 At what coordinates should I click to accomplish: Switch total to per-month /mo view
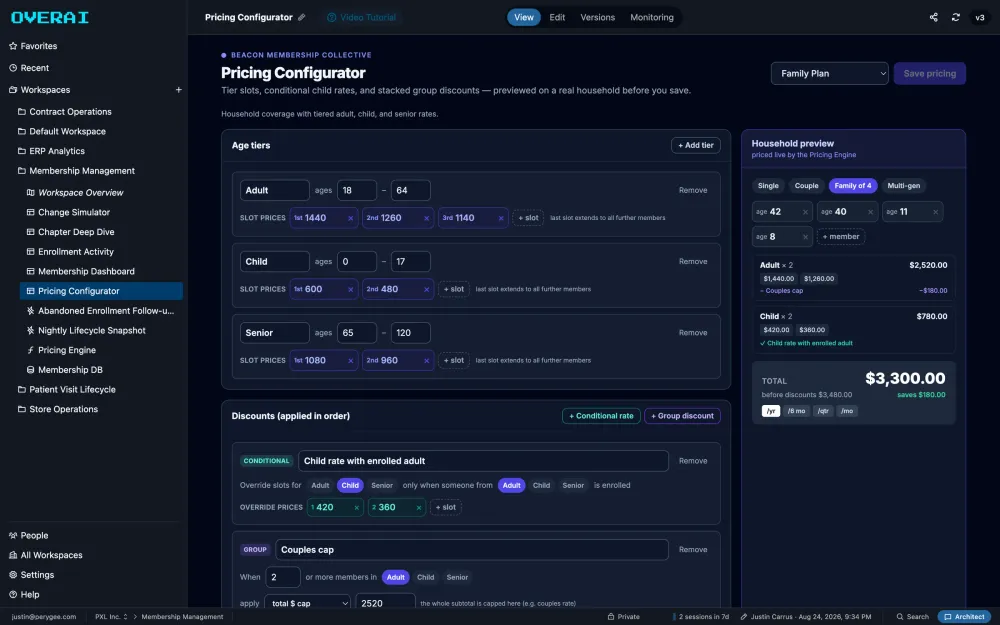(846, 411)
